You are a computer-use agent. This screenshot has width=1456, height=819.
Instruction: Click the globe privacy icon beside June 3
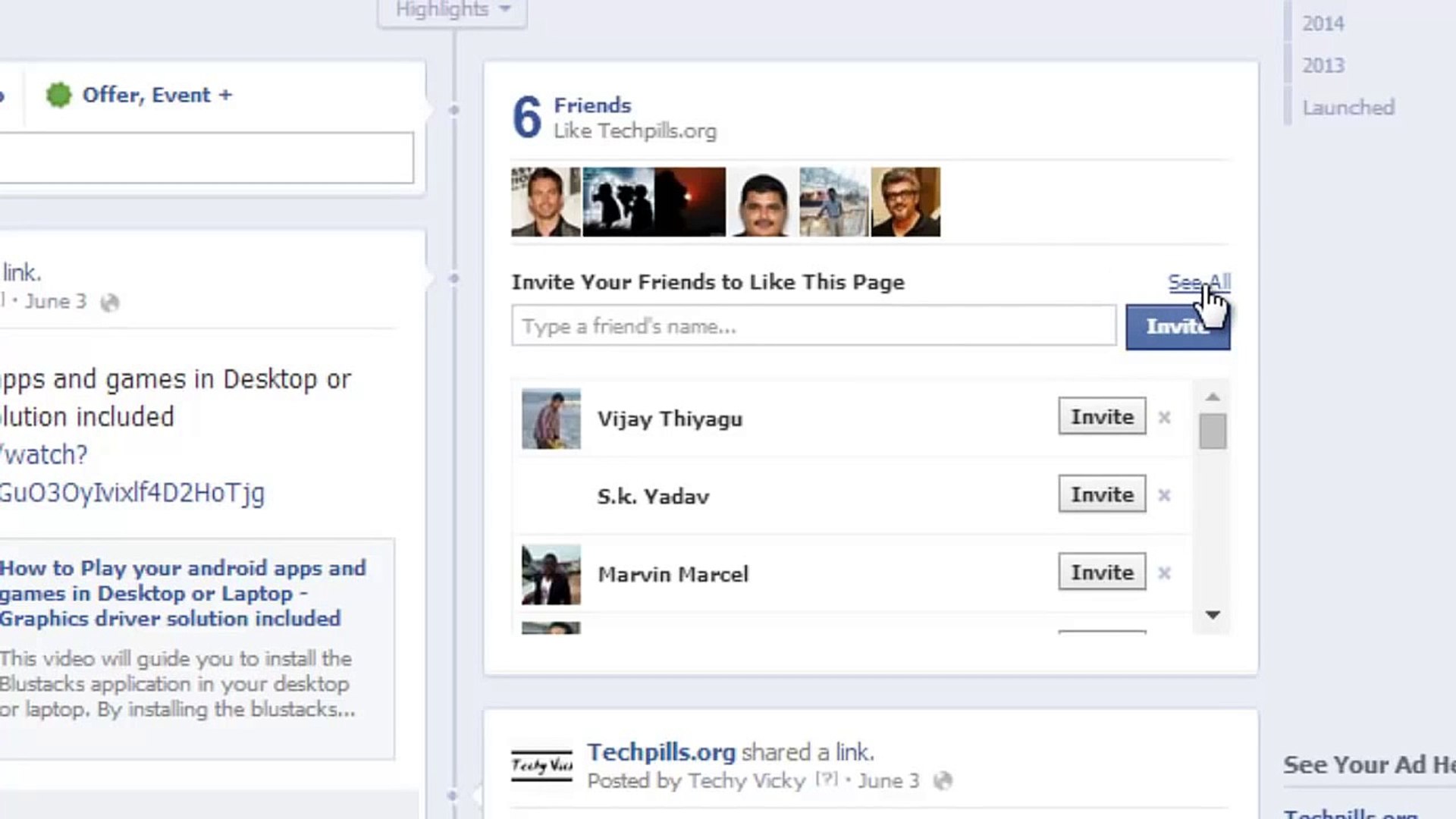point(111,302)
